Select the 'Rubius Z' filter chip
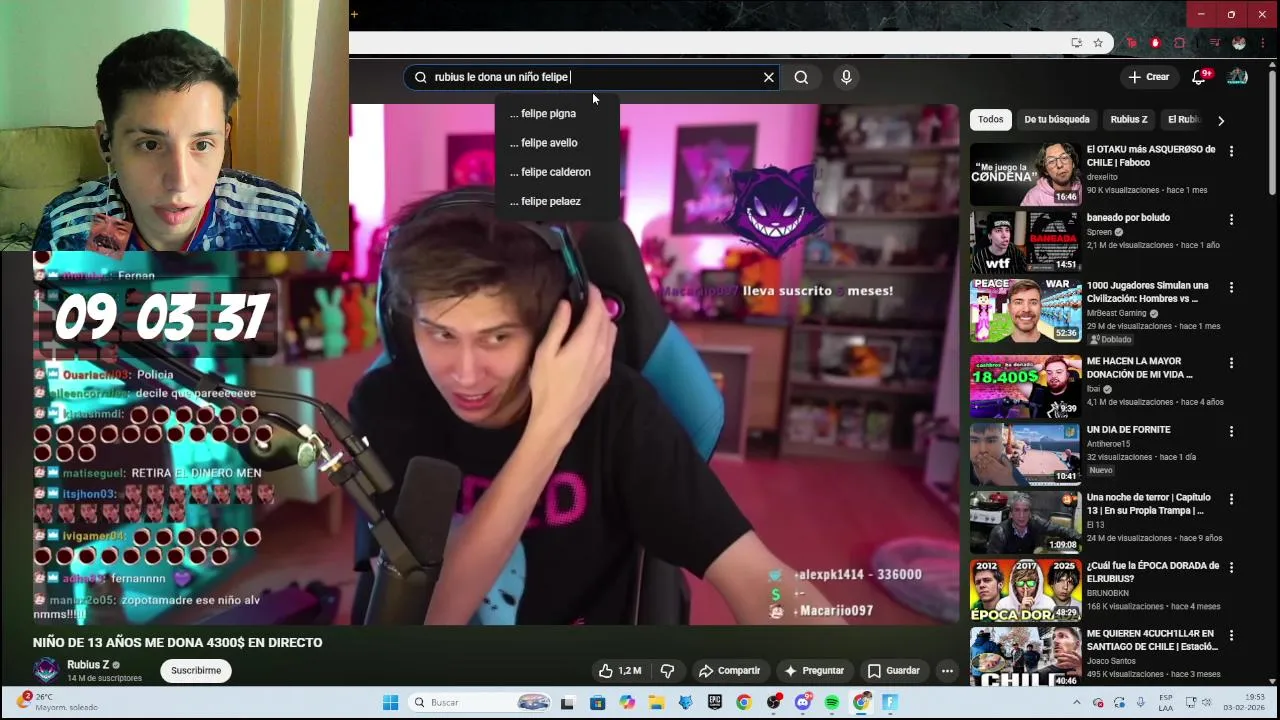1280x720 pixels. pos(1129,119)
